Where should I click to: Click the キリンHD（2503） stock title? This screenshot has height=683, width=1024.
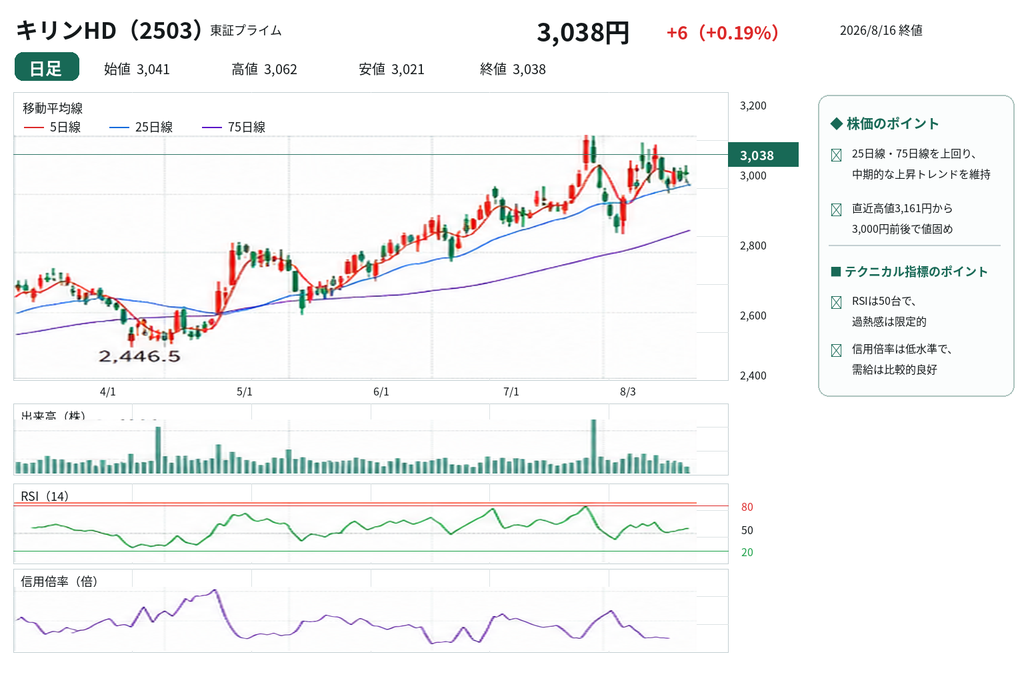(x=109, y=30)
